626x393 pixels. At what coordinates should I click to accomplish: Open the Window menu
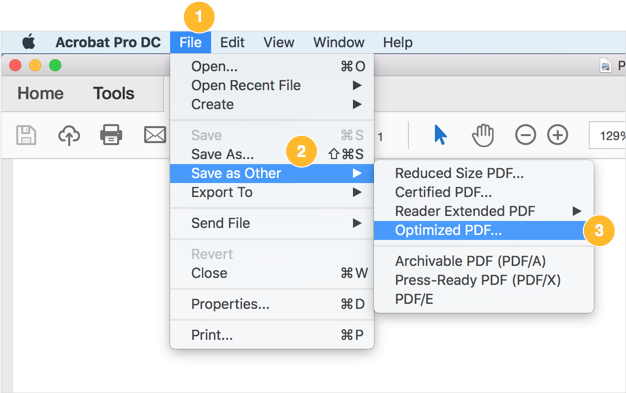pos(339,42)
